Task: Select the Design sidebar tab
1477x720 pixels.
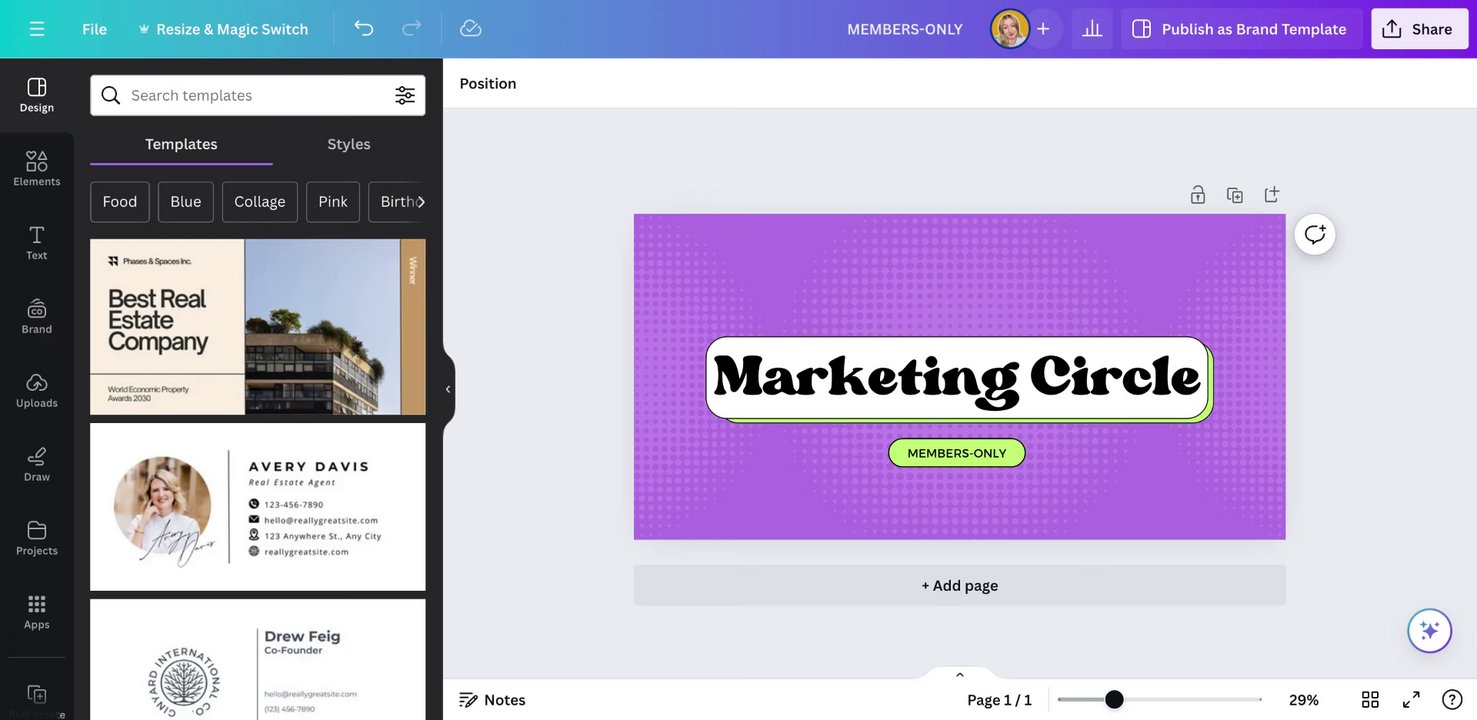Action: pos(37,95)
